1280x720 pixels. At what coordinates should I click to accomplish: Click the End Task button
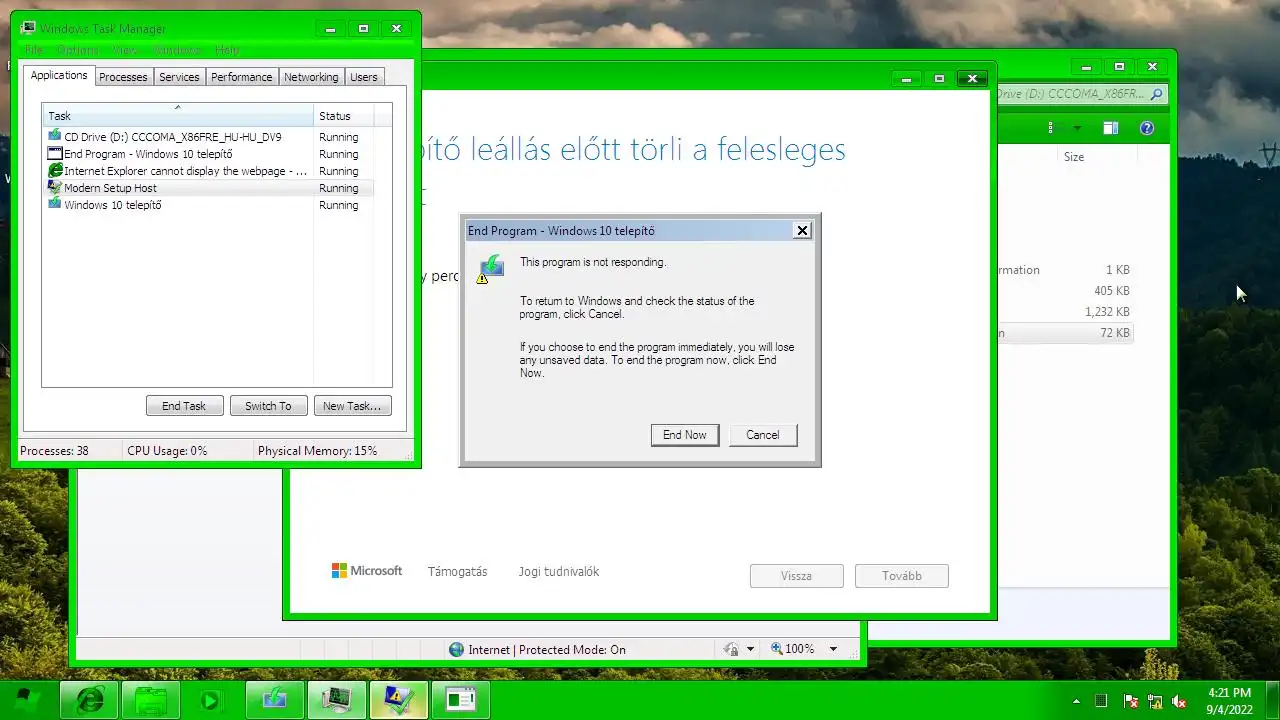[x=184, y=406]
